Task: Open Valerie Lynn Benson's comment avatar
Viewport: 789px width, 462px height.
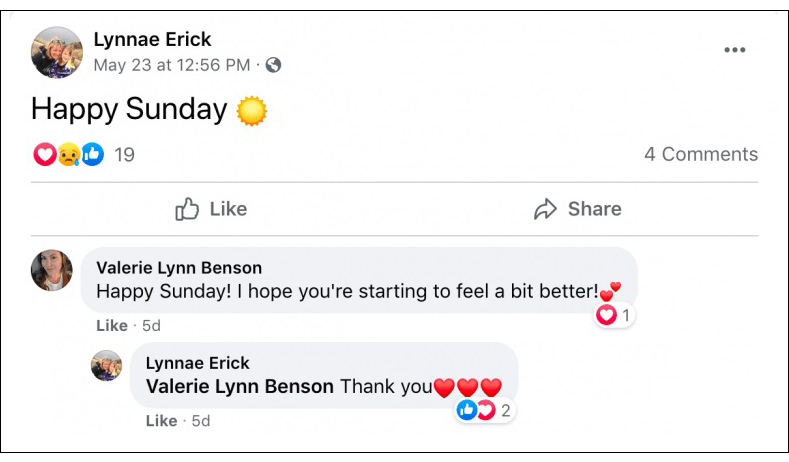Action: (x=52, y=270)
